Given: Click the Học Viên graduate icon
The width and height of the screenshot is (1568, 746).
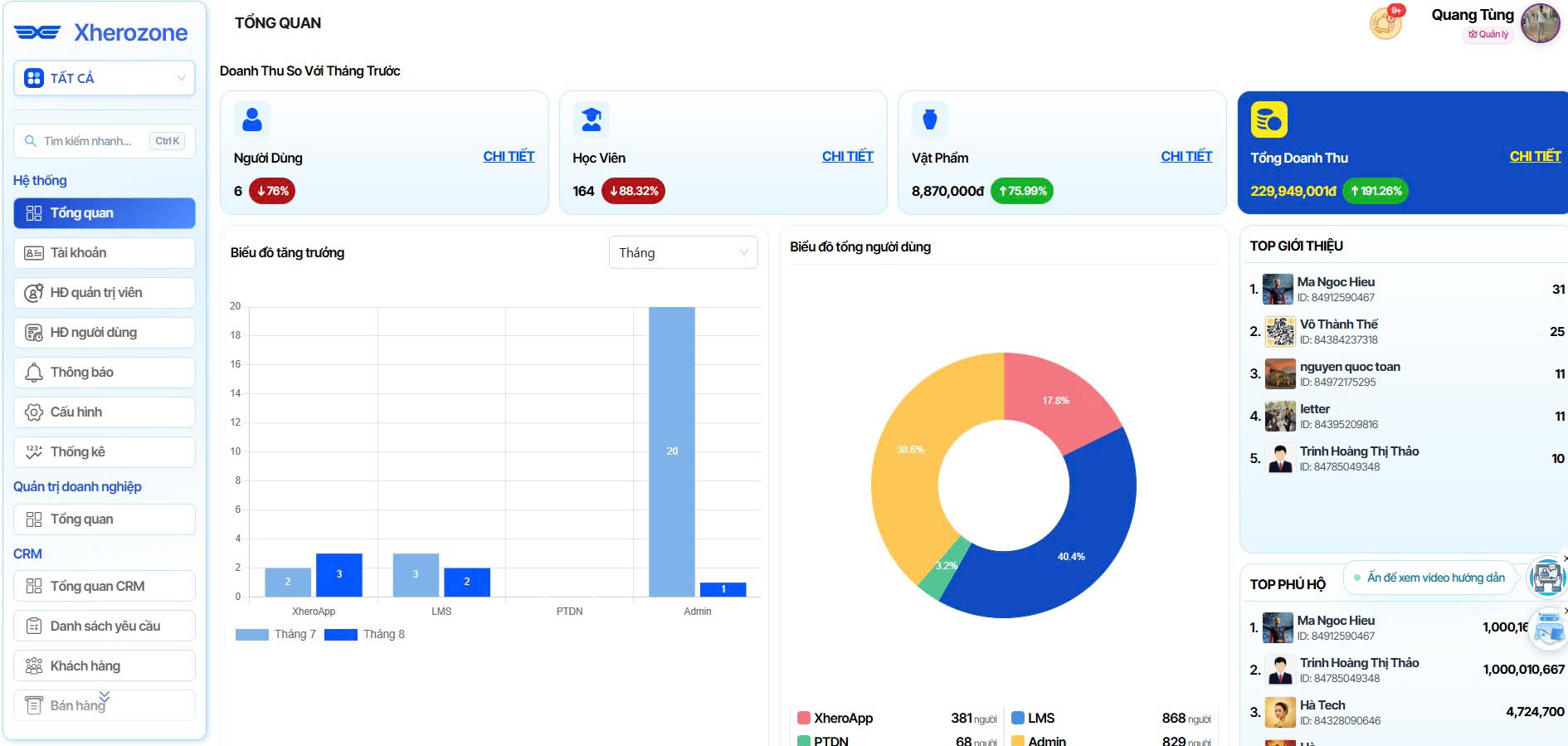Looking at the screenshot, I should pos(592,119).
